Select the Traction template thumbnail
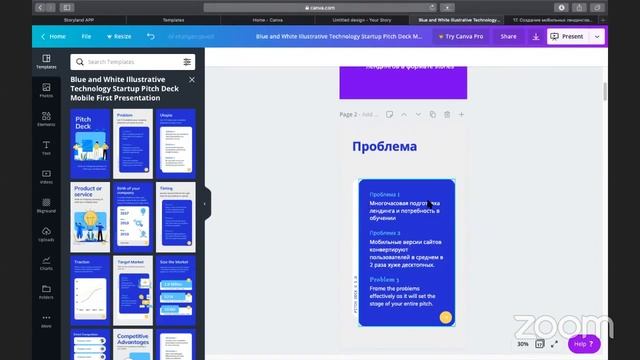The height and width of the screenshot is (360, 640). coord(90,291)
